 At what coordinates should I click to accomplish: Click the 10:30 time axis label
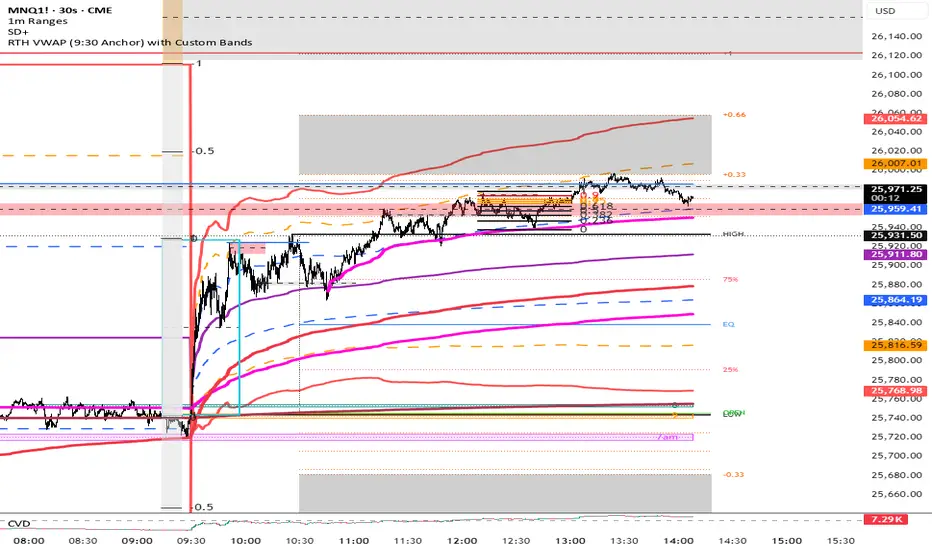coord(300,541)
